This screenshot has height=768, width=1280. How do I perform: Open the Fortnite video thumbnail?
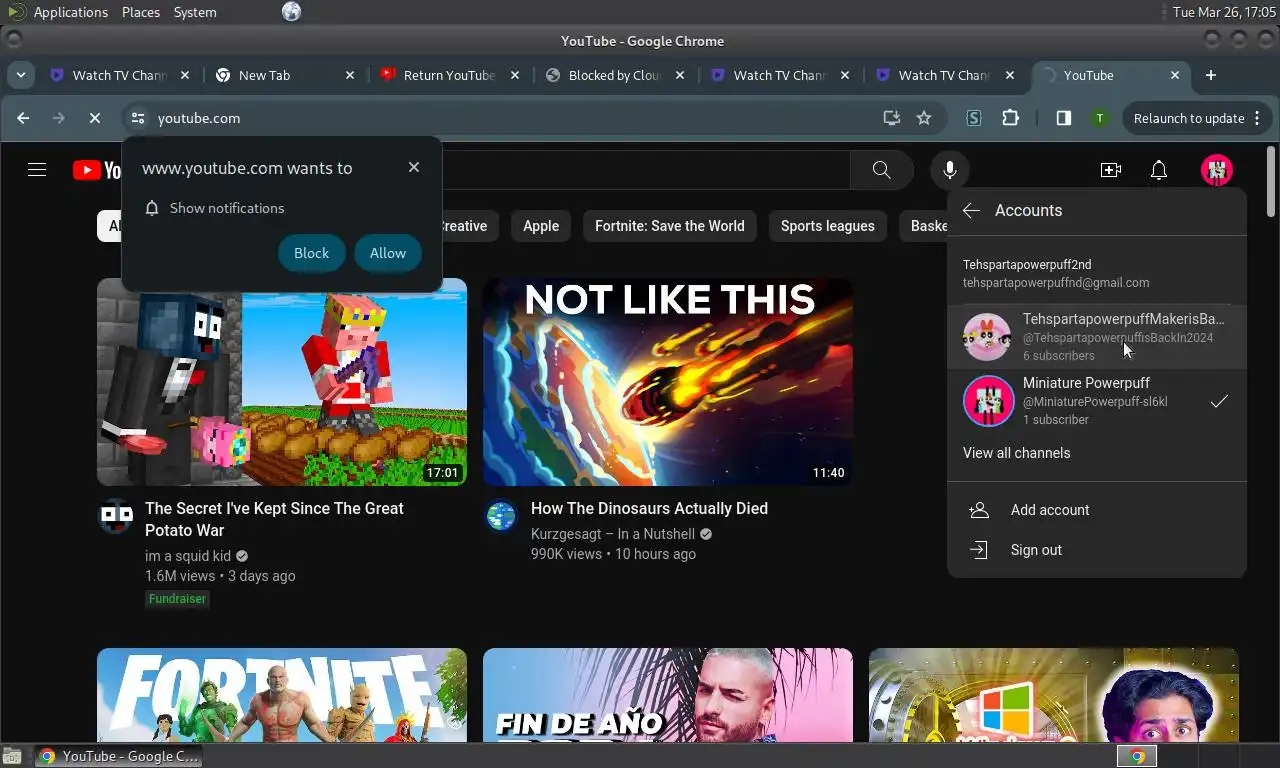[x=282, y=695]
